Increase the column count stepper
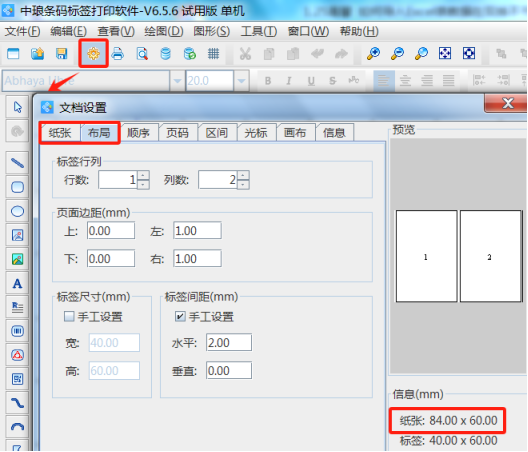Viewport: 528px width, 452px height. click(x=243, y=175)
